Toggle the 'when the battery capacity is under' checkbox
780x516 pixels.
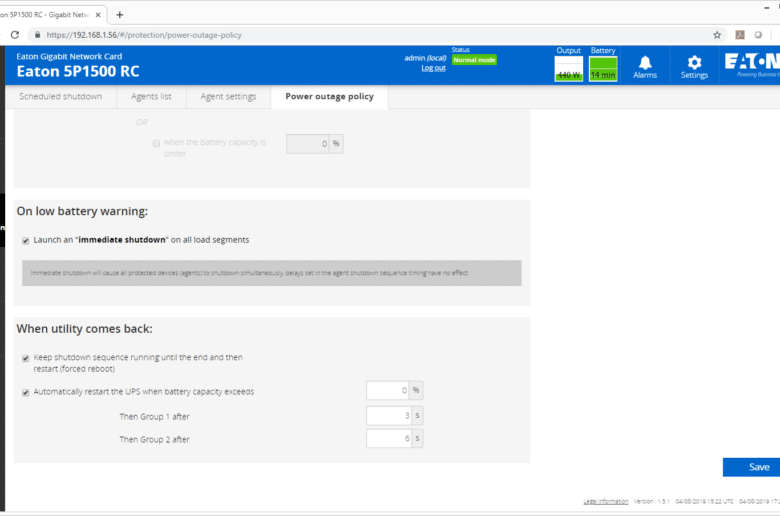point(156,143)
